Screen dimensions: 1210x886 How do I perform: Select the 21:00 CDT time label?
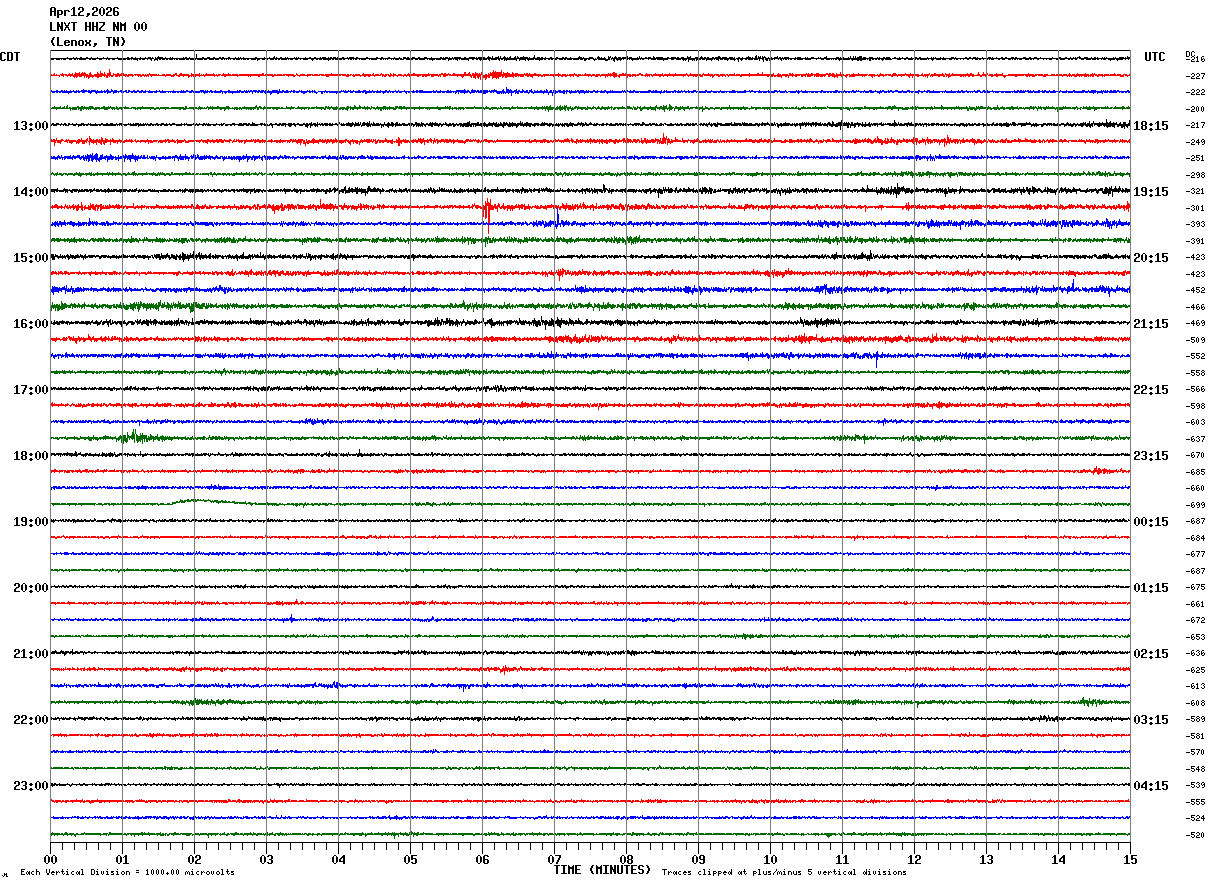coord(30,654)
